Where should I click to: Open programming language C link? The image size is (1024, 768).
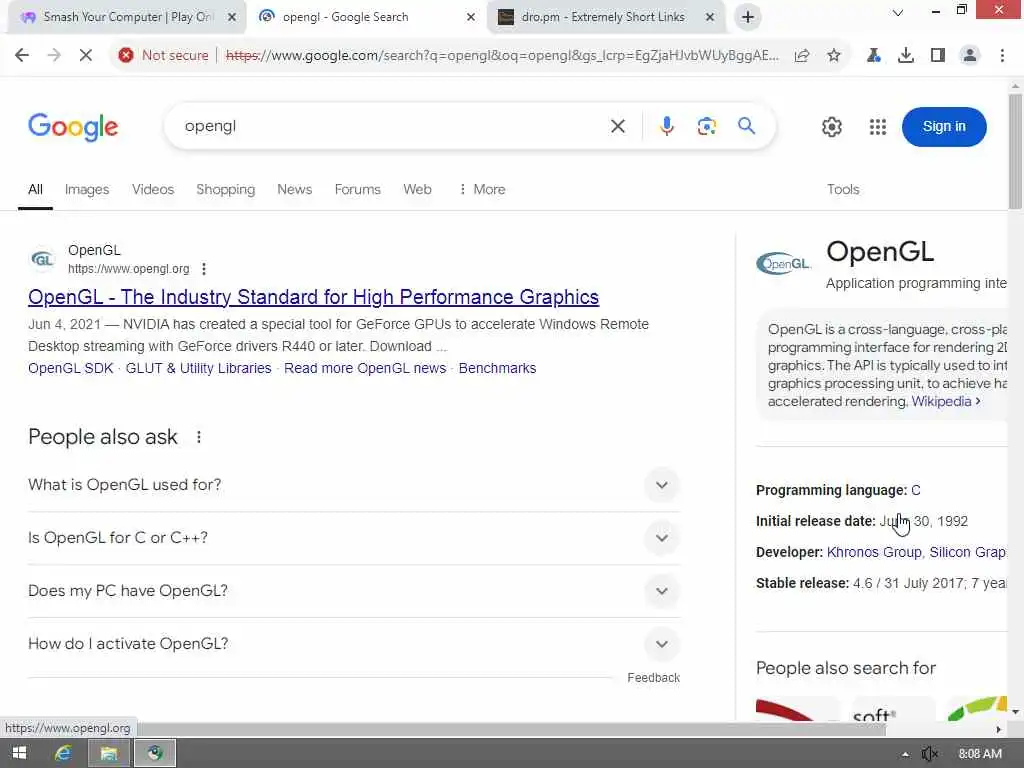916,490
